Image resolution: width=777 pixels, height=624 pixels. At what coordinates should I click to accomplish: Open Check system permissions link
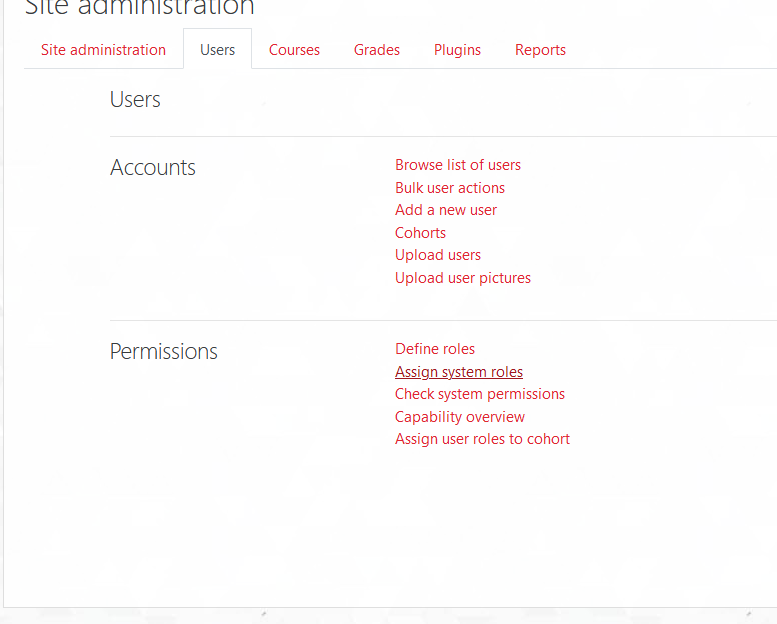click(480, 395)
